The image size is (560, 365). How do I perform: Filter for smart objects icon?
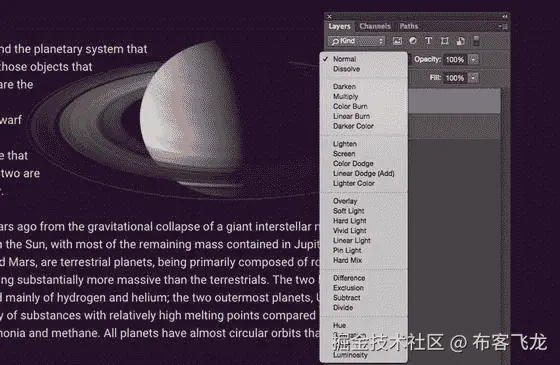coord(461,41)
